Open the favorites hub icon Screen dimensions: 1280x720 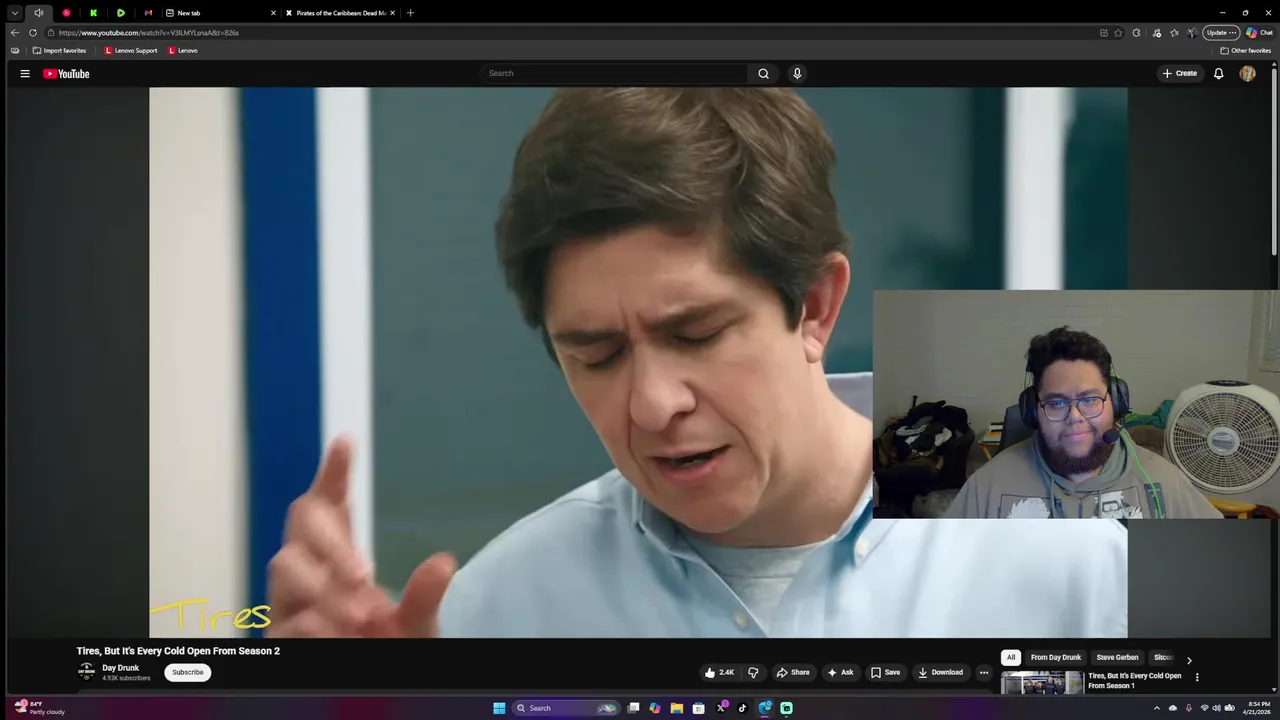point(1174,32)
